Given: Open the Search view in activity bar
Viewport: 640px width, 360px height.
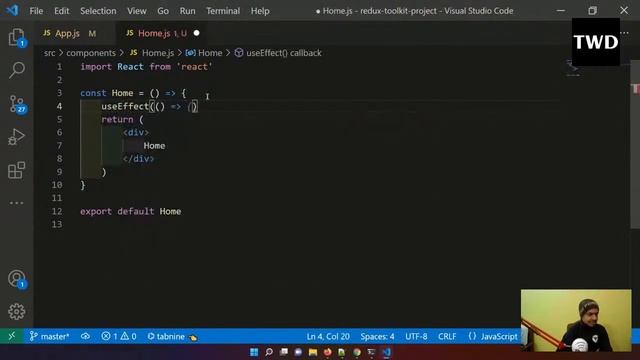Looking at the screenshot, I should 17,70.
